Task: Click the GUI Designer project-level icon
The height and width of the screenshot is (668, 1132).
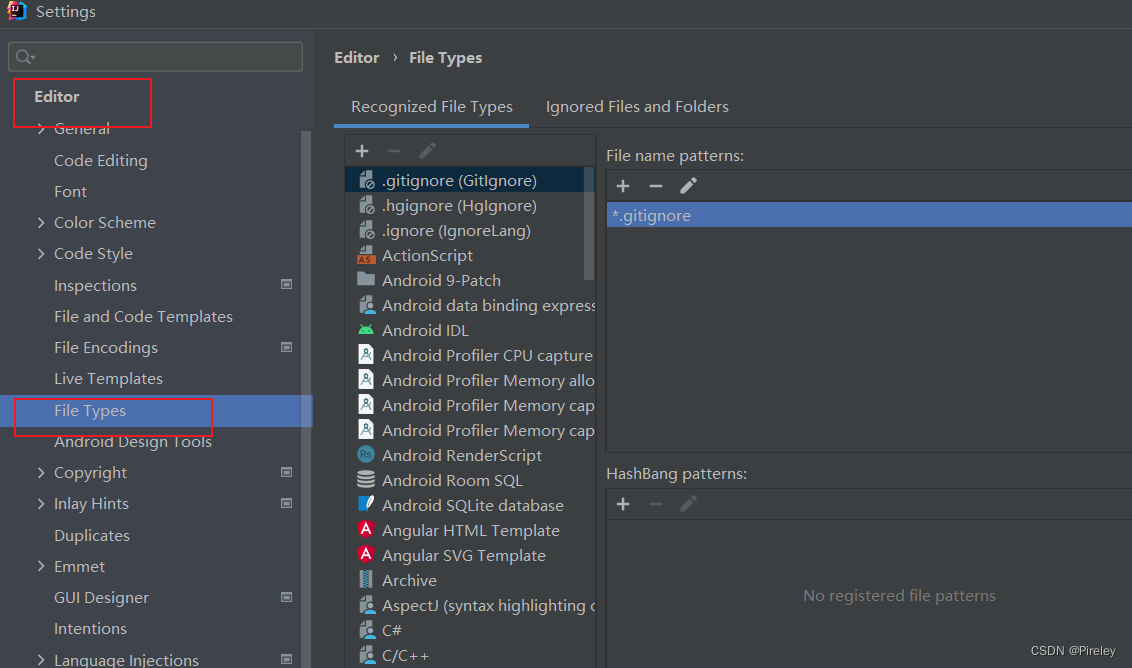Action: (287, 597)
